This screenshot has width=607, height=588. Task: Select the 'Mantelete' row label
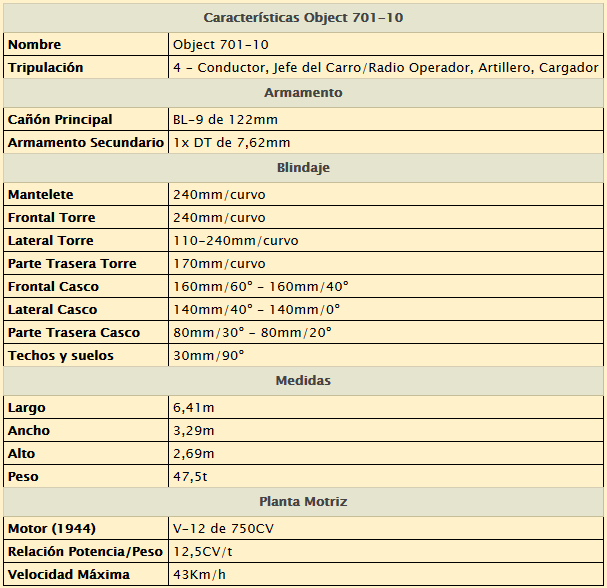point(41,194)
